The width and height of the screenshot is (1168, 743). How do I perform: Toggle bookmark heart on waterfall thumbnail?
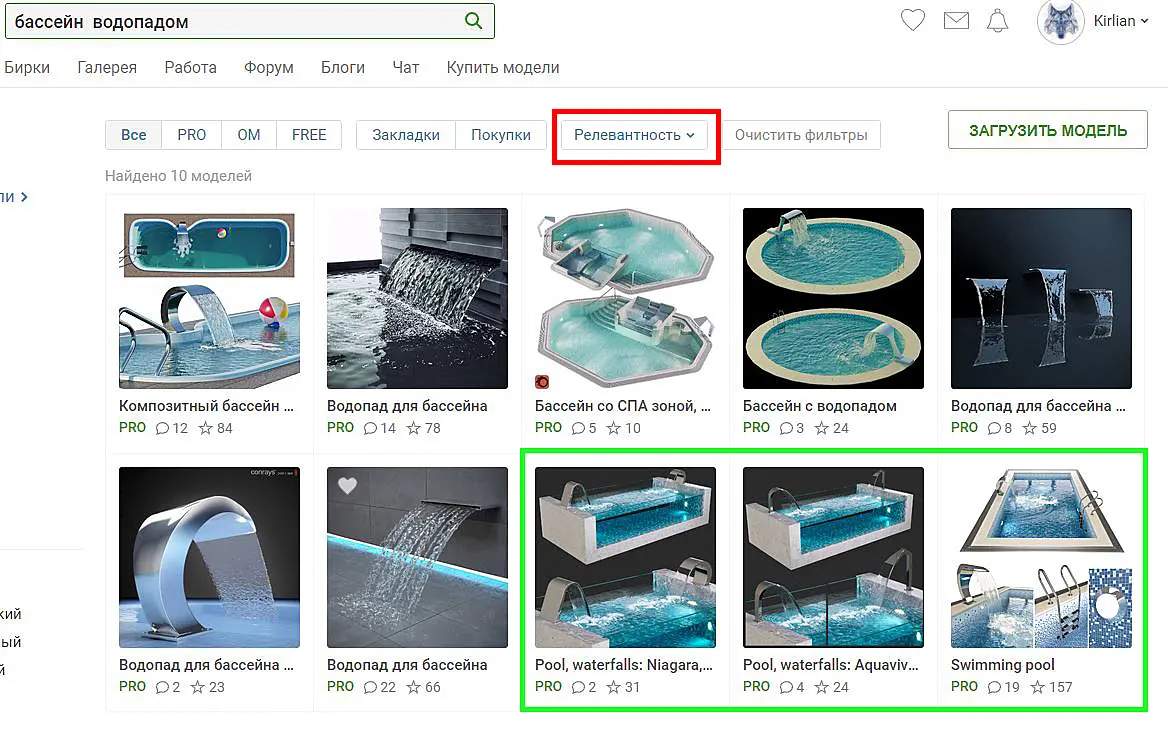click(347, 485)
